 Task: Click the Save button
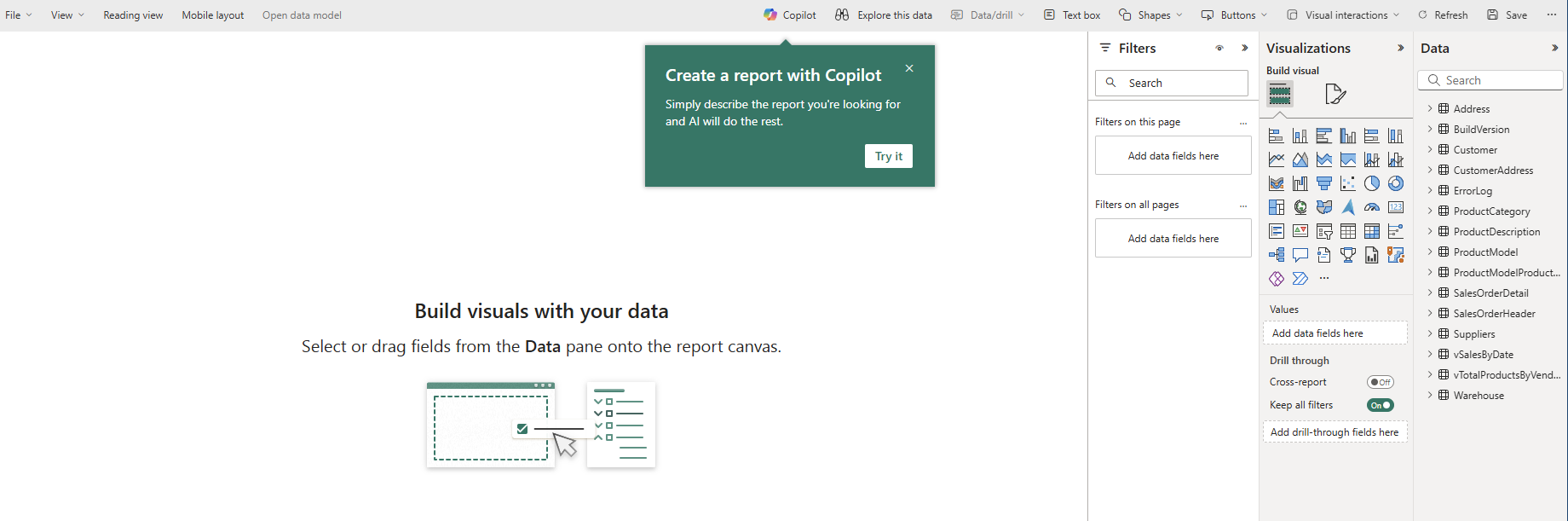1507,14
